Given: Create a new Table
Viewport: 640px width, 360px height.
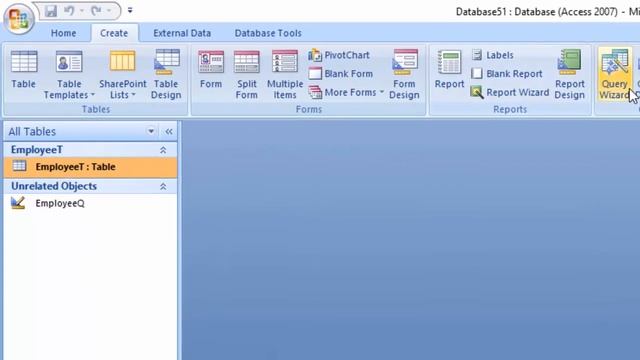Looking at the screenshot, I should [x=24, y=69].
